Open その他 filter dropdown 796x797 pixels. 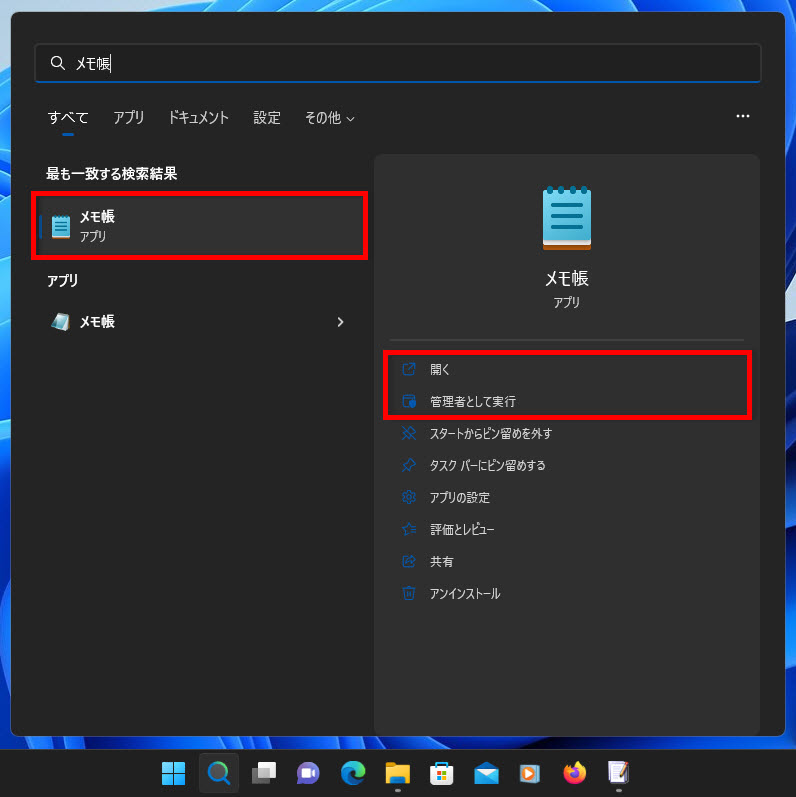329,118
